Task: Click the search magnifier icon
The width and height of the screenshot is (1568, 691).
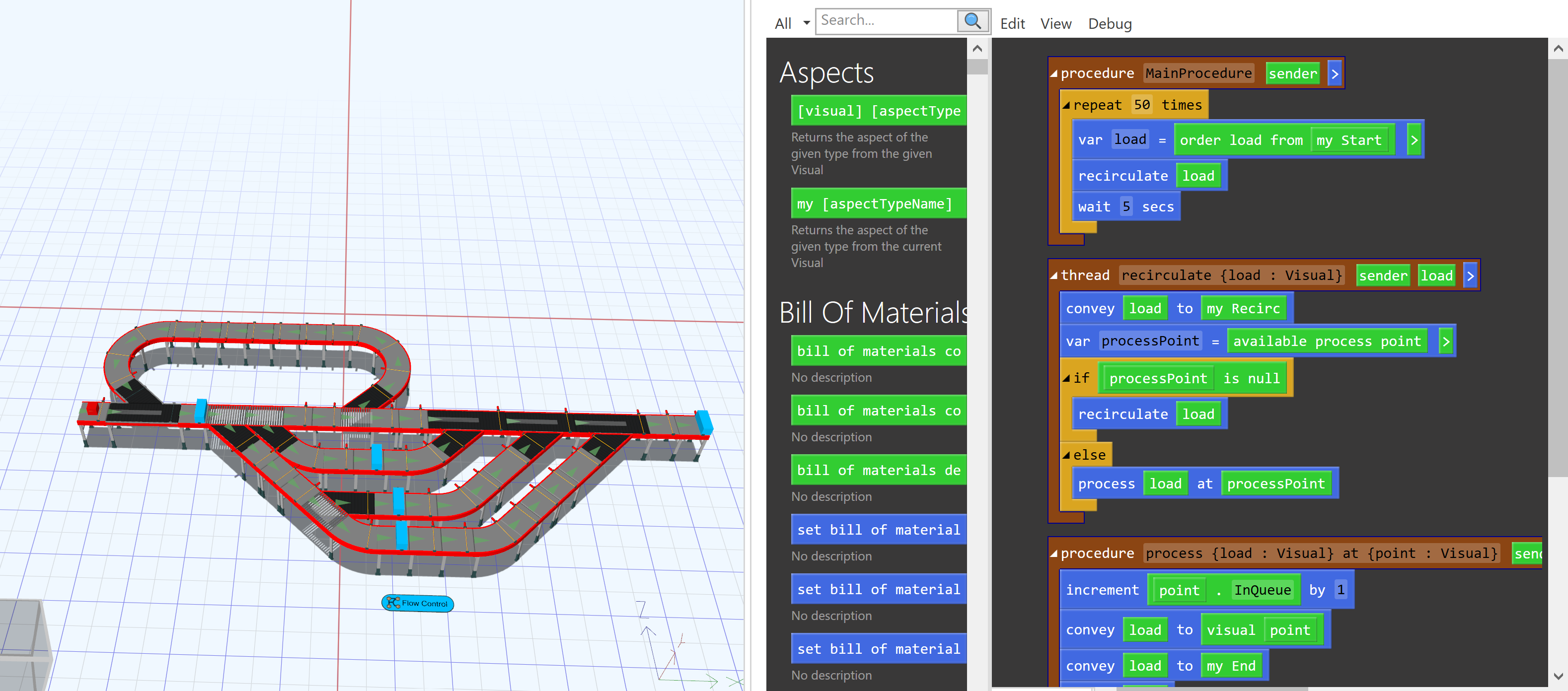Action: [x=972, y=21]
